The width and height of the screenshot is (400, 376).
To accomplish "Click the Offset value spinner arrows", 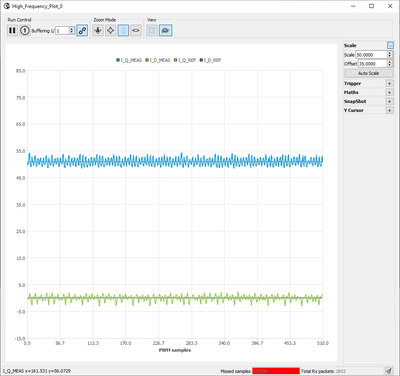I will pyautogui.click(x=390, y=64).
